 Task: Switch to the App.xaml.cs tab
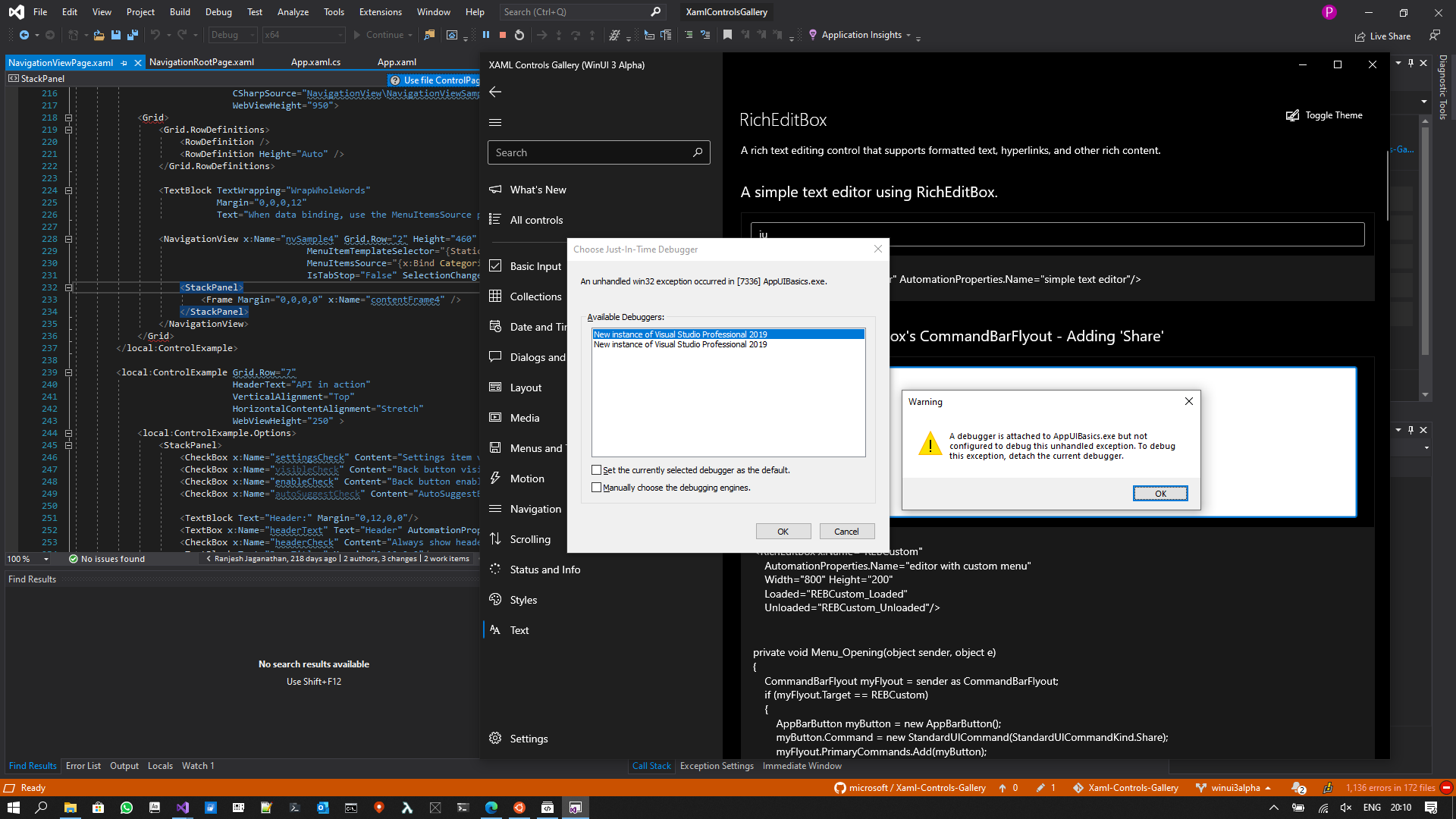[x=315, y=62]
